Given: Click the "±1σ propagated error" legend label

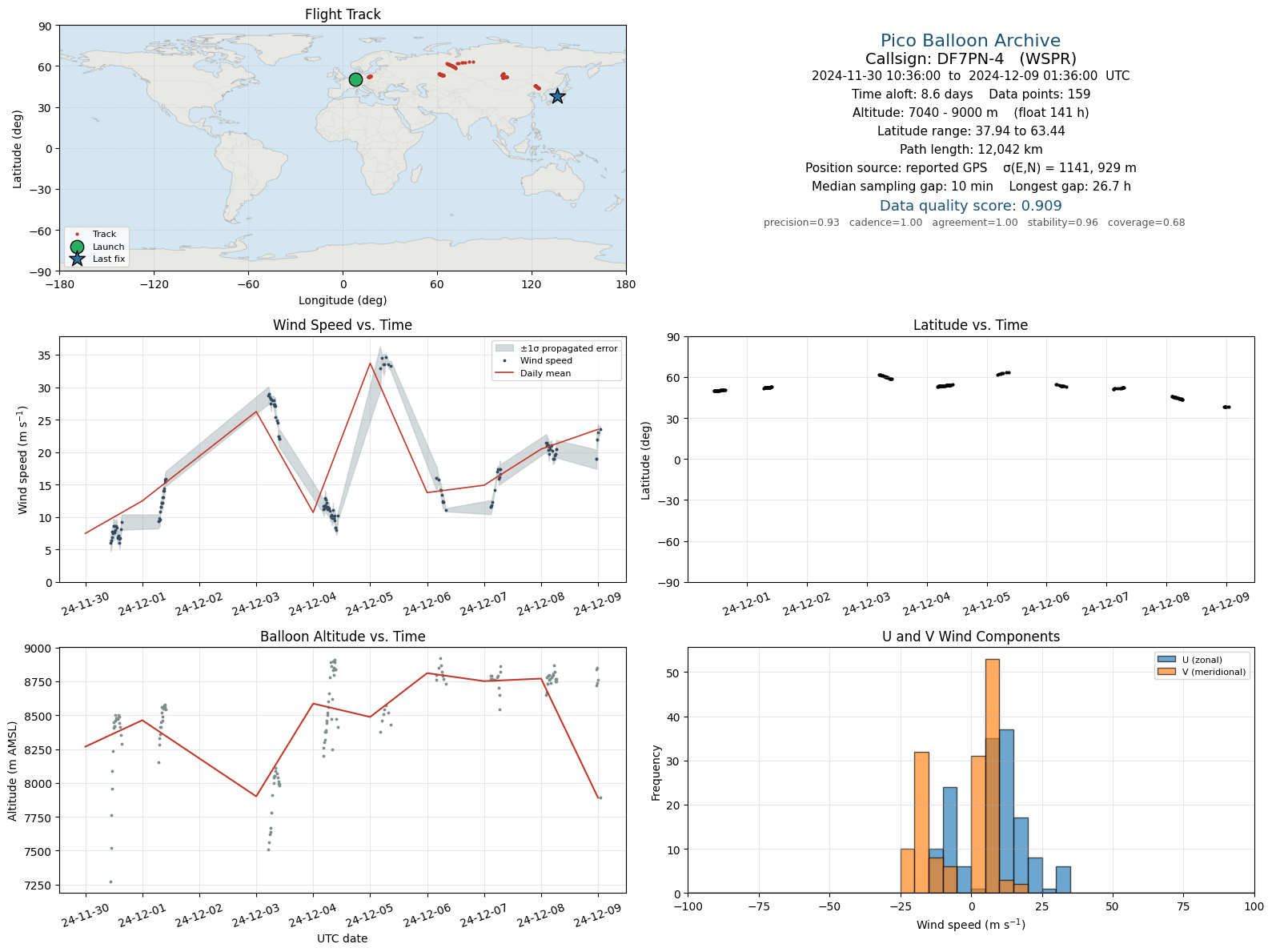Looking at the screenshot, I should click(569, 348).
